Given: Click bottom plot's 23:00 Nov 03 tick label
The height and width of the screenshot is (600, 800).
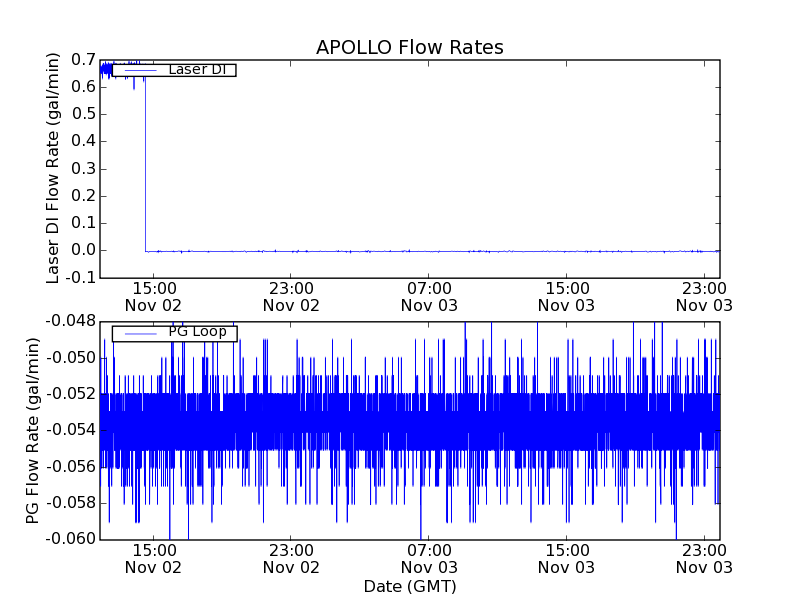Looking at the screenshot, I should tap(705, 558).
